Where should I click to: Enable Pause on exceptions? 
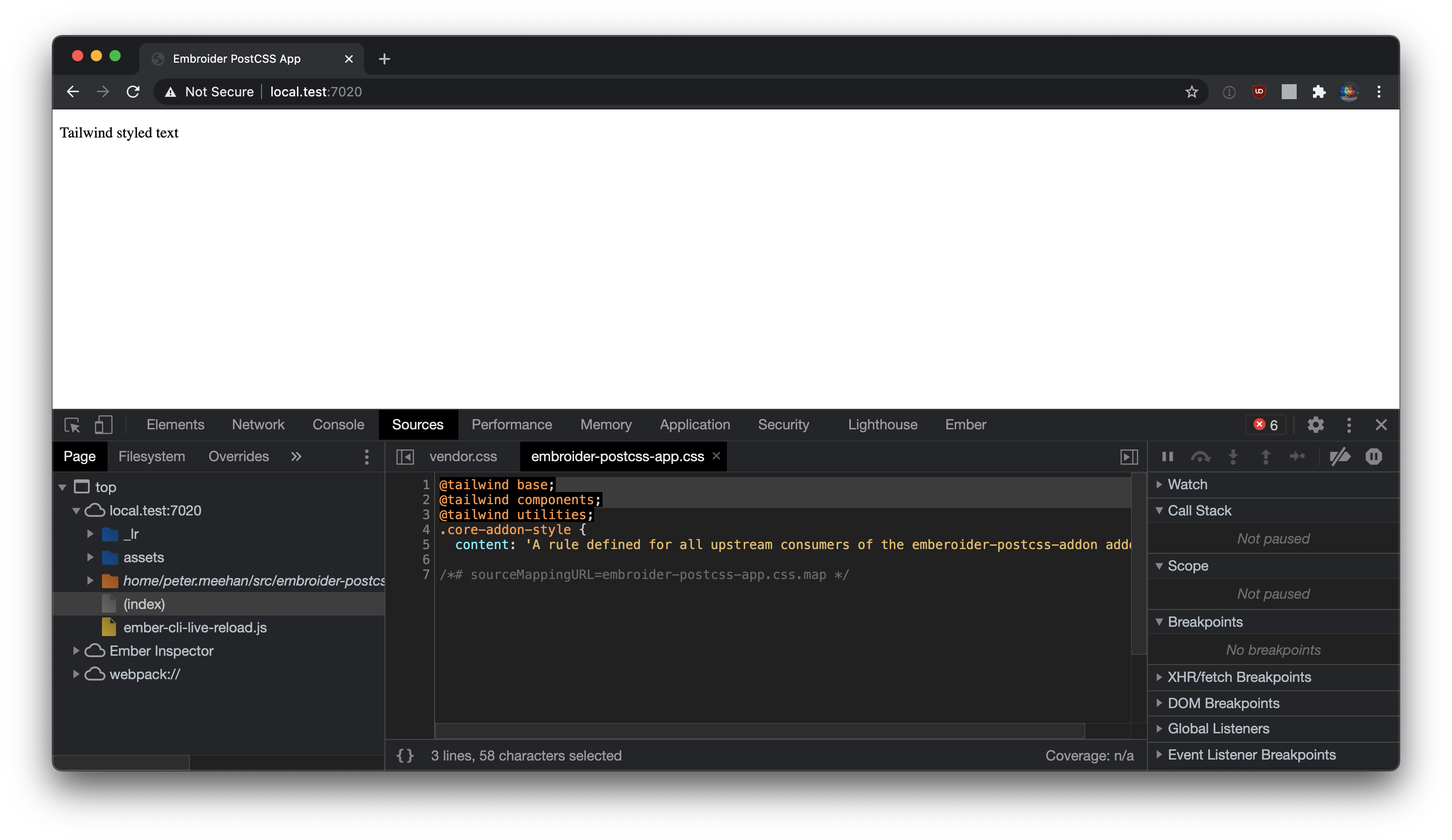click(x=1374, y=456)
